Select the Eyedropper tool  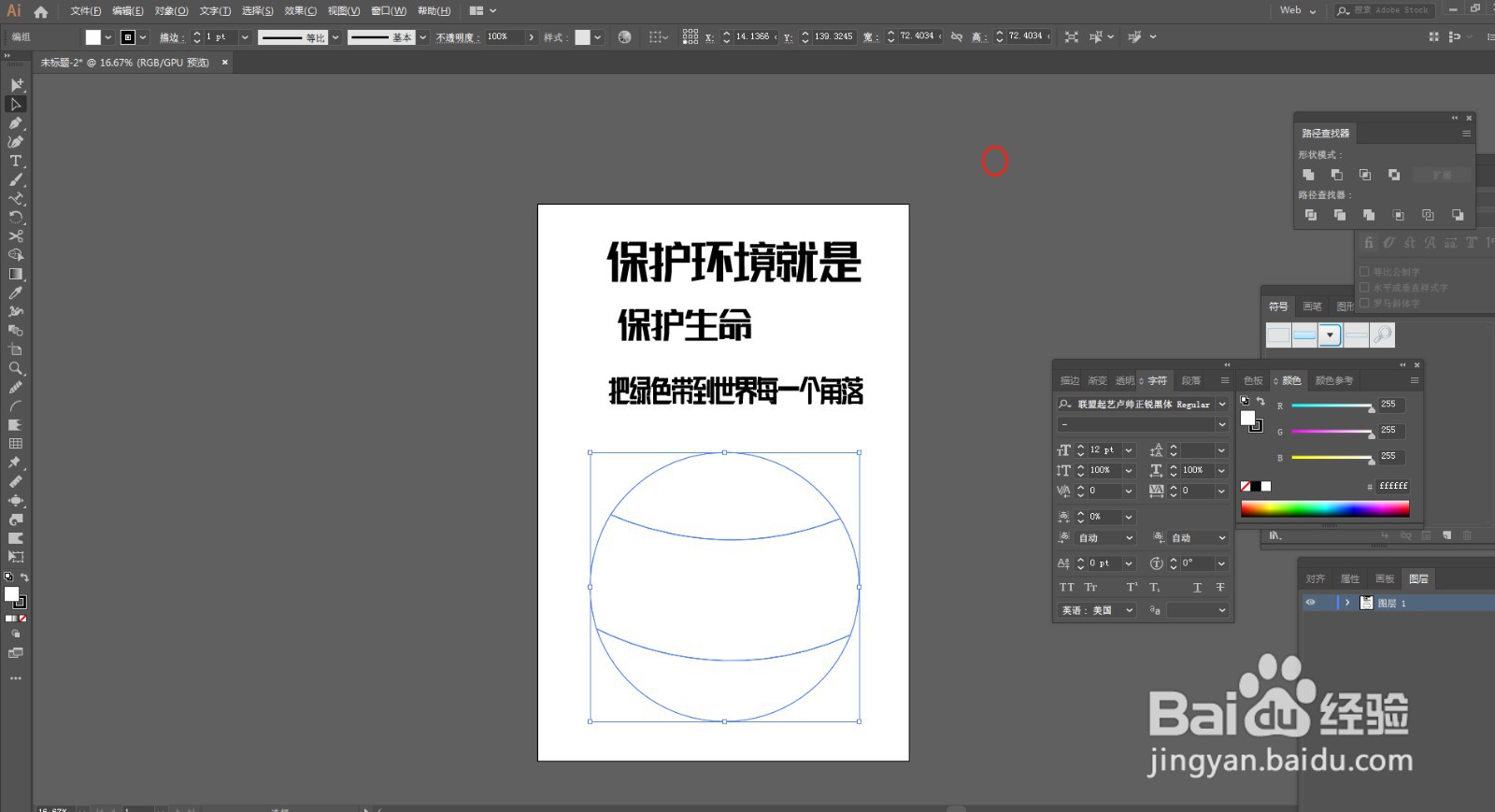16,292
